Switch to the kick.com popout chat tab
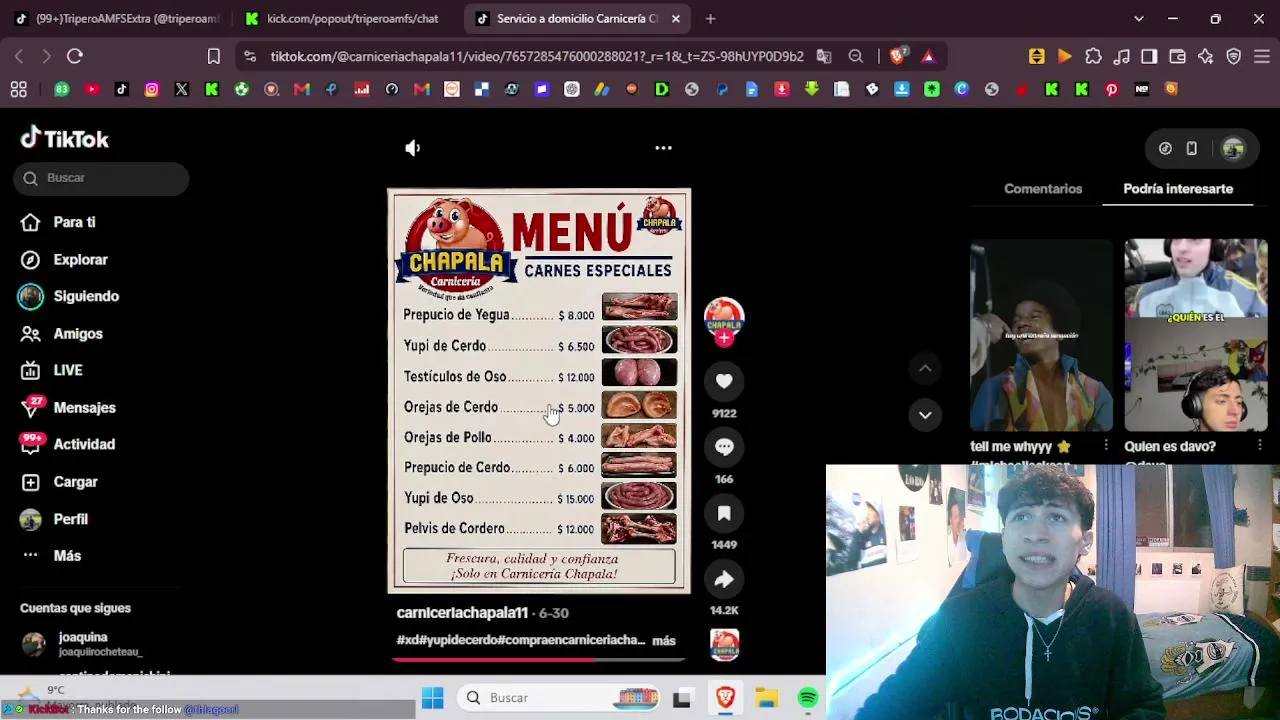1280x720 pixels. pos(345,19)
